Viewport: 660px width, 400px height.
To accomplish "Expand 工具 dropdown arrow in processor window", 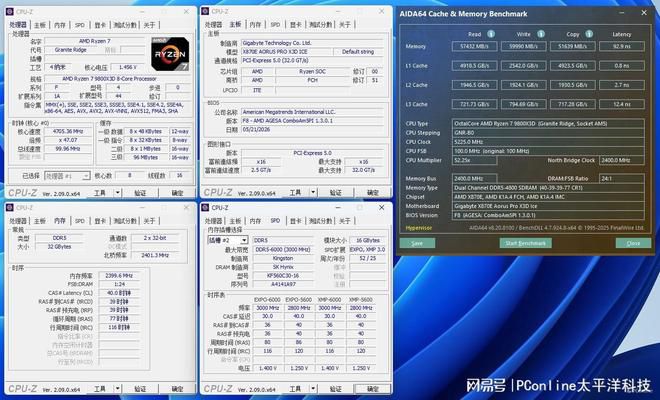I will (118, 193).
